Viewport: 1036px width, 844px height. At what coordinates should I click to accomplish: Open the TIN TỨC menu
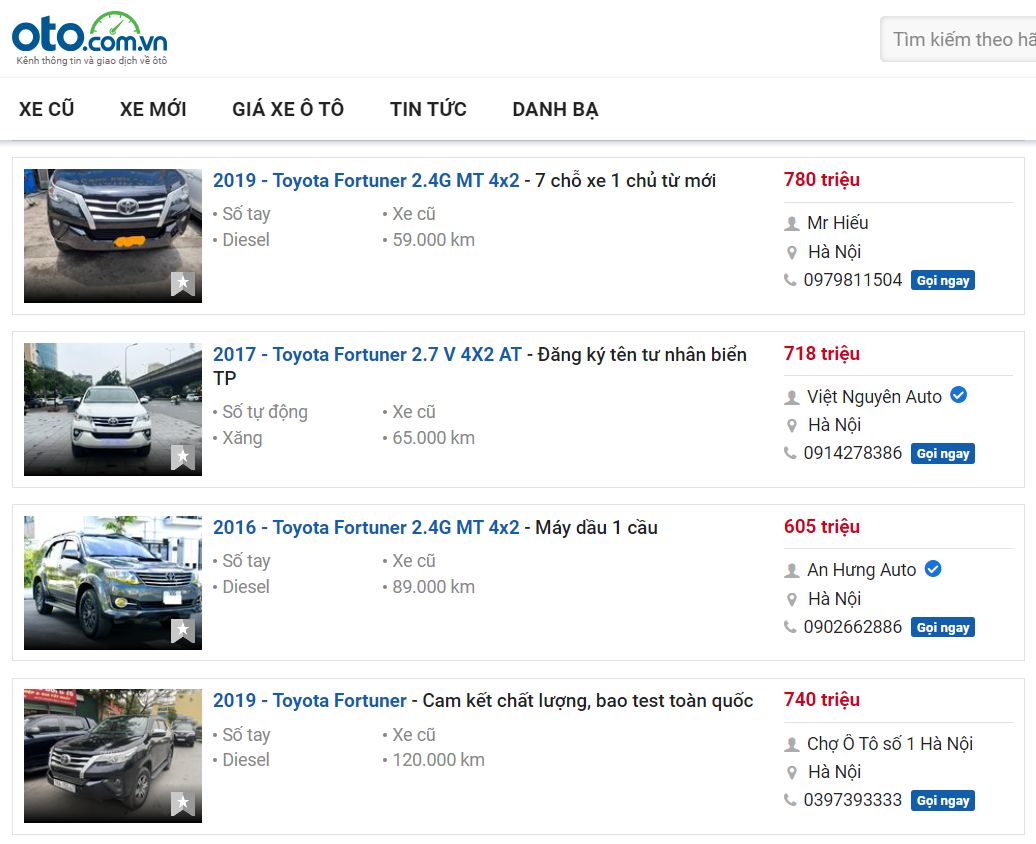[428, 109]
